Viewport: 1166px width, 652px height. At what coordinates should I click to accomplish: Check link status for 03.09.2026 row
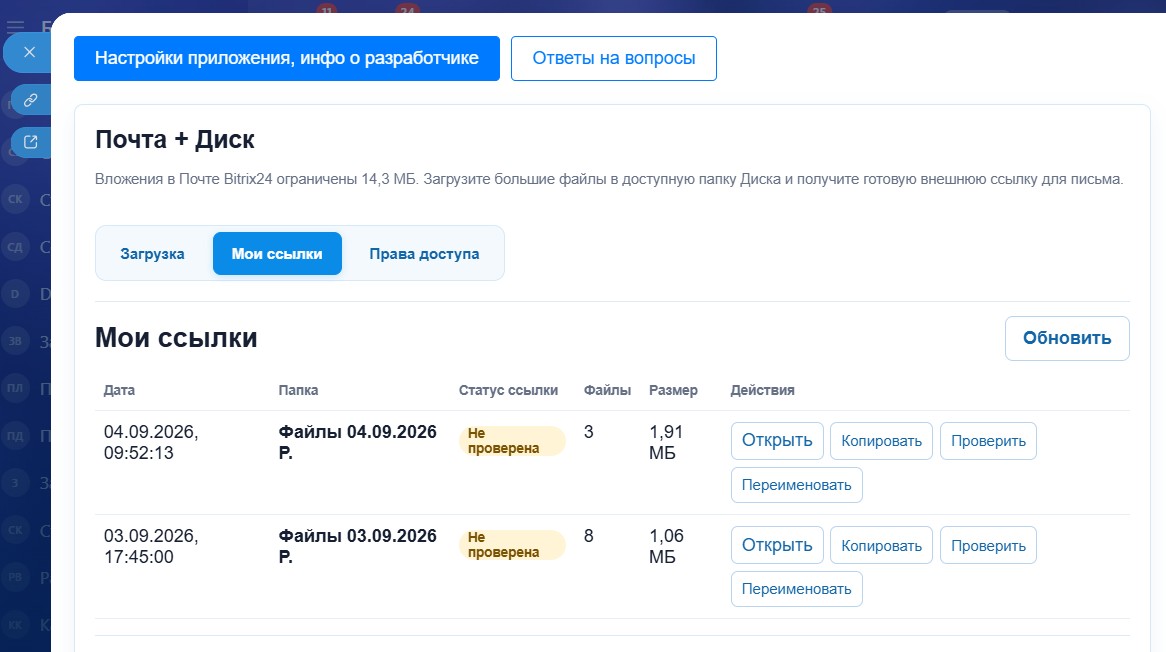[x=988, y=546]
